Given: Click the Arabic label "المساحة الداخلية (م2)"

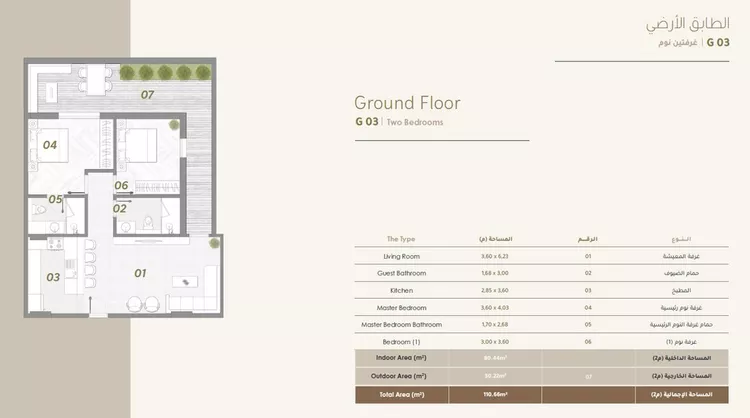Looking at the screenshot, I should 682,358.
